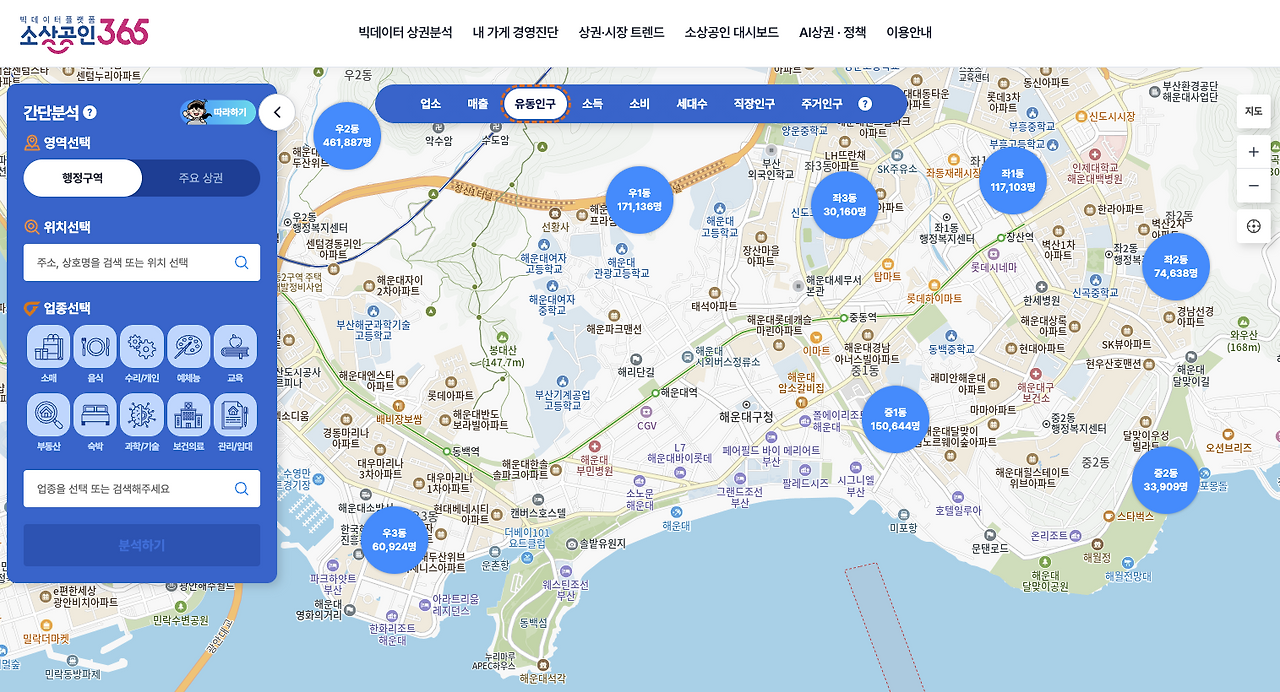Collapse the 간단분석 side panel
1280x692 pixels.
coord(276,113)
